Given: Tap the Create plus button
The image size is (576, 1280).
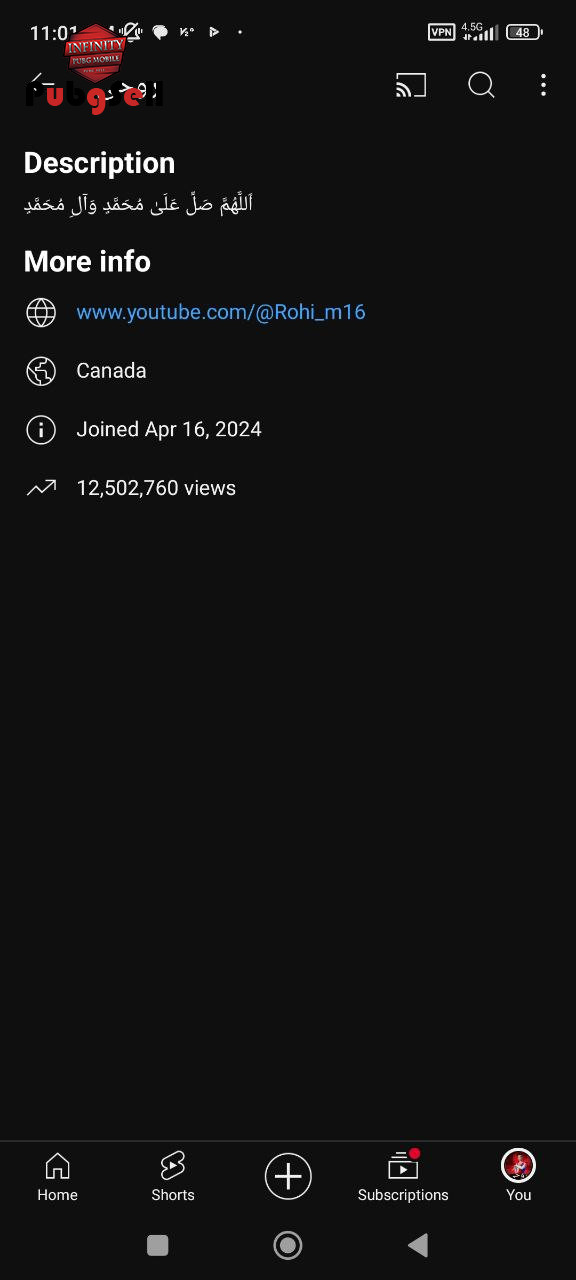Looking at the screenshot, I should click(288, 1176).
